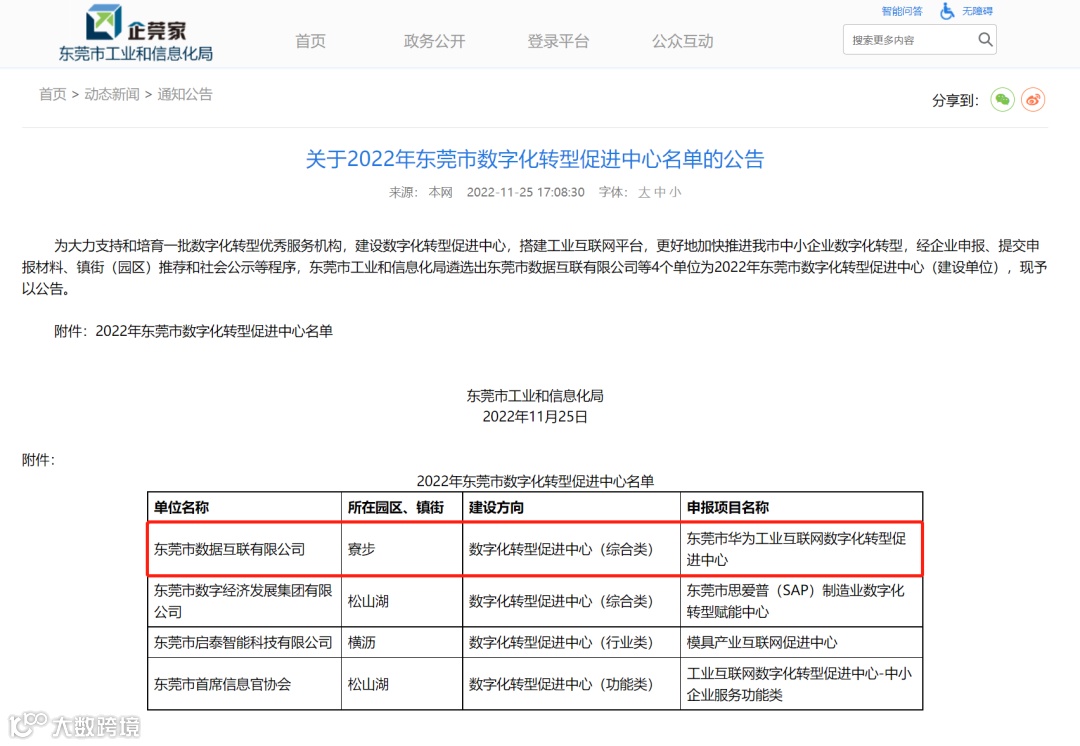Click cell 东莞市启泰智能科技有限公司
The width and height of the screenshot is (1080, 746).
(x=243, y=643)
